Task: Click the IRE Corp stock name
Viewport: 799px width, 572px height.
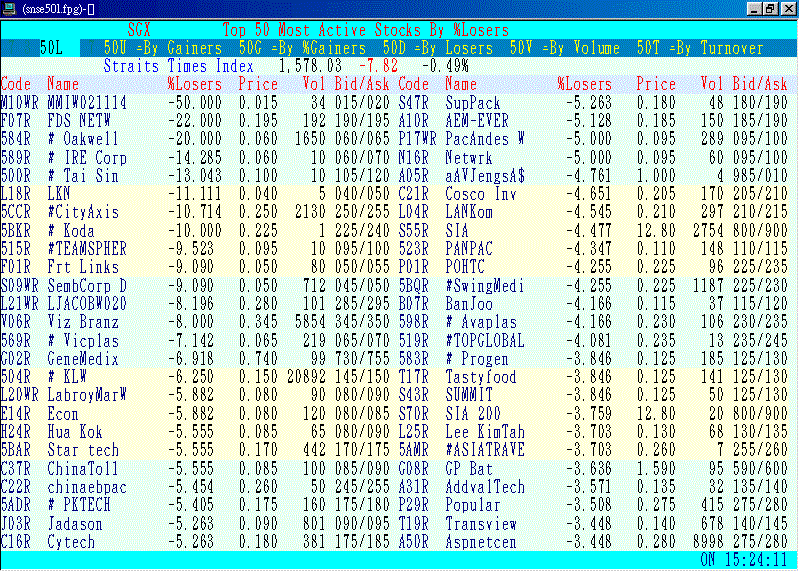Action: point(87,158)
